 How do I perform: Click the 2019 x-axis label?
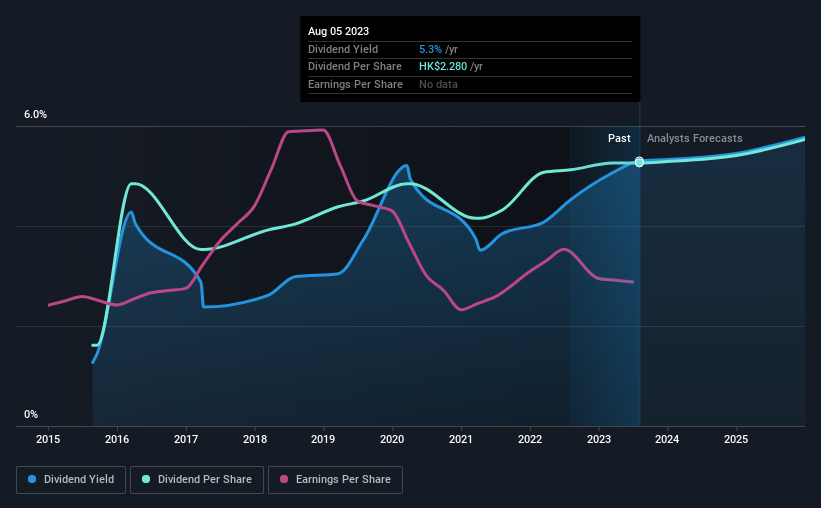(x=323, y=439)
